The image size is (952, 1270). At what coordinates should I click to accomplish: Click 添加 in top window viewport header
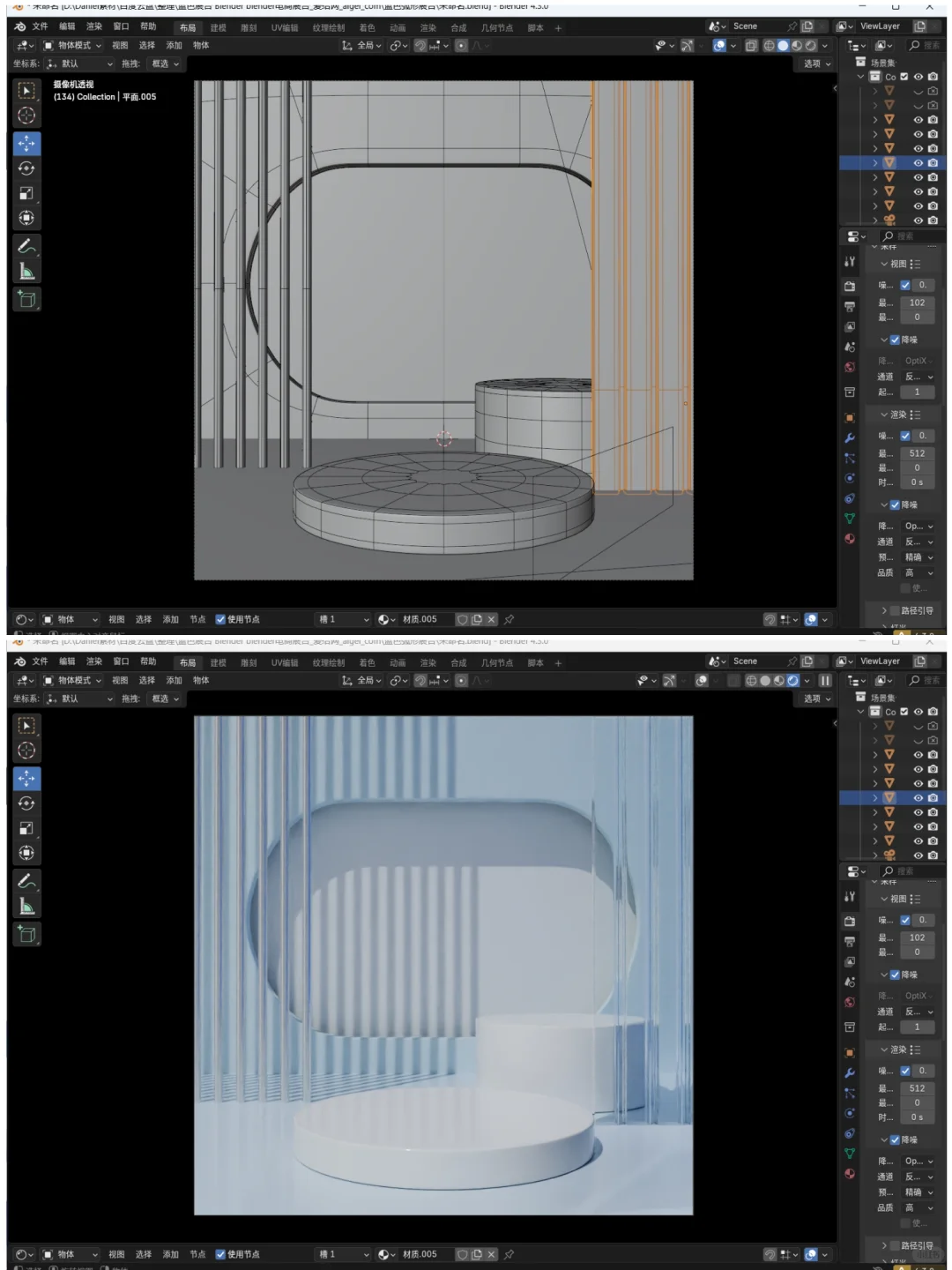(x=175, y=46)
